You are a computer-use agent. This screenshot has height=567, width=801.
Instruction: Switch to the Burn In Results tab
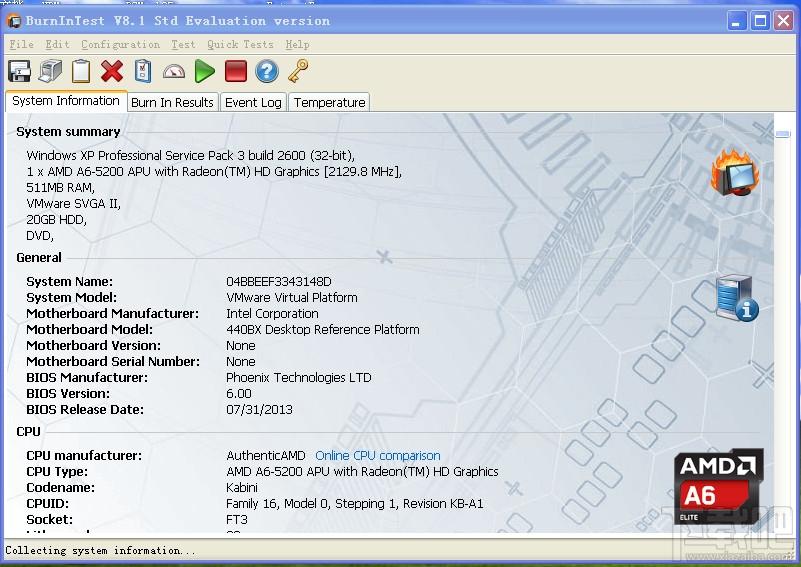tap(172, 102)
